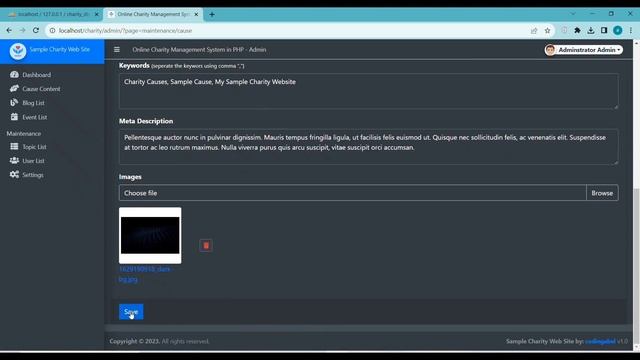This screenshot has width=640, height=360.
Task: Open the dark background image thumbnail
Action: click(150, 236)
